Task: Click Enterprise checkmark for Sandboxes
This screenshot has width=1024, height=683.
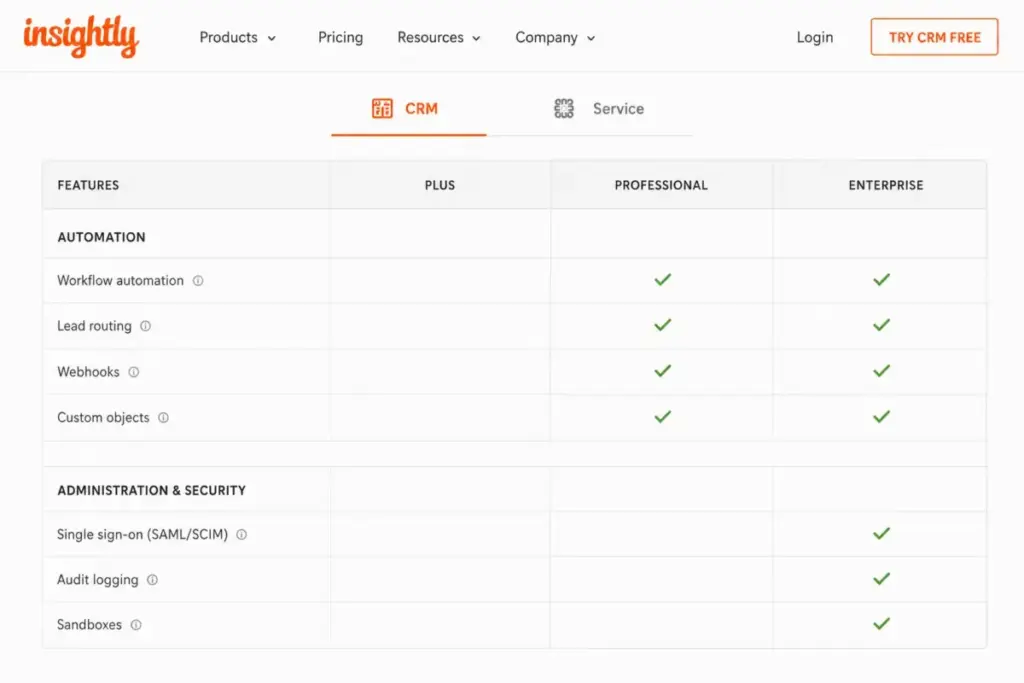Action: pyautogui.click(x=882, y=624)
